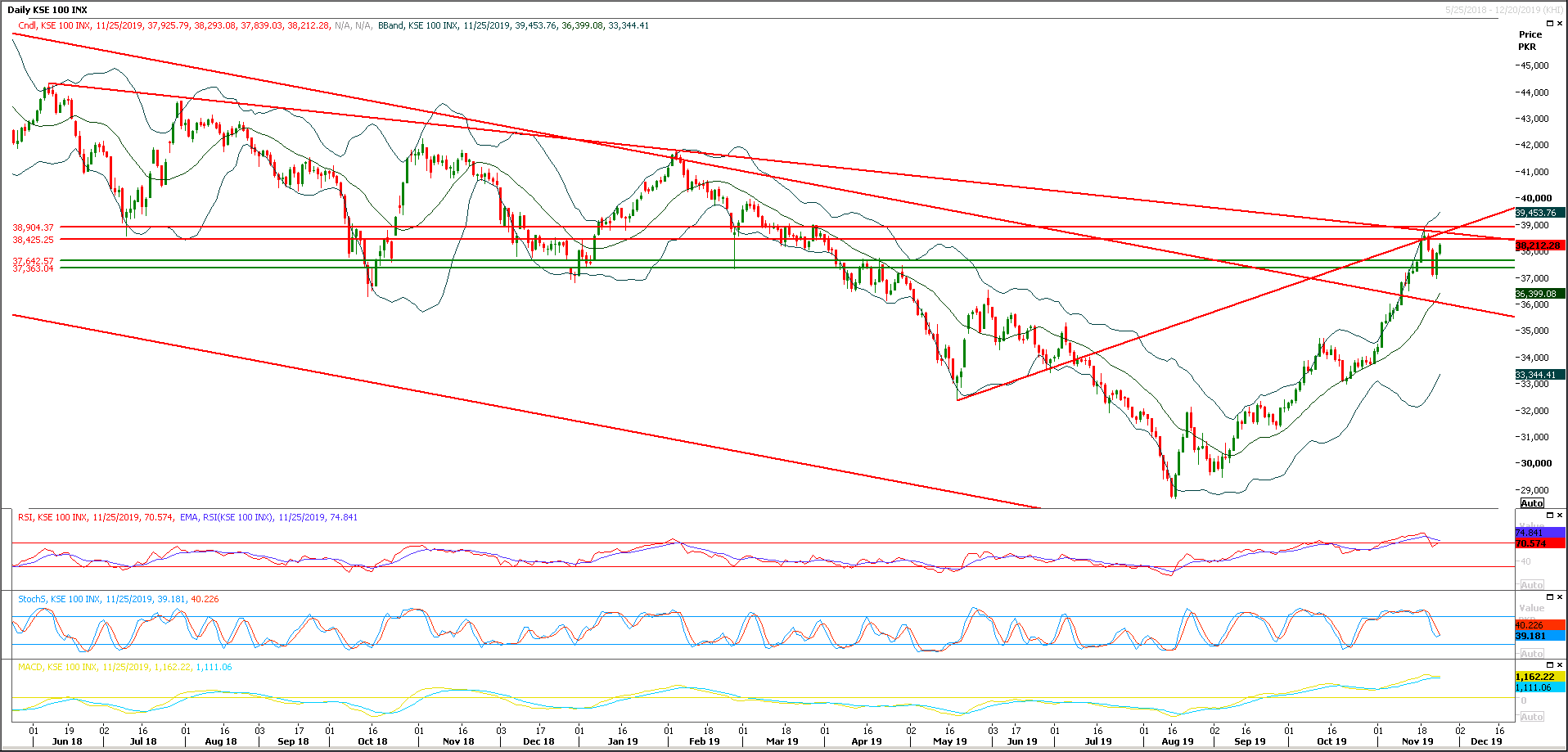Click the Apr 19 month label on time axis

click(867, 741)
